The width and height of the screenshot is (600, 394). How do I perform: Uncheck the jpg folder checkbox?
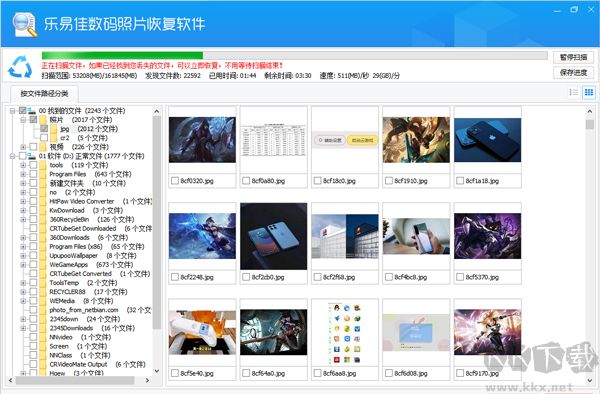pos(44,129)
